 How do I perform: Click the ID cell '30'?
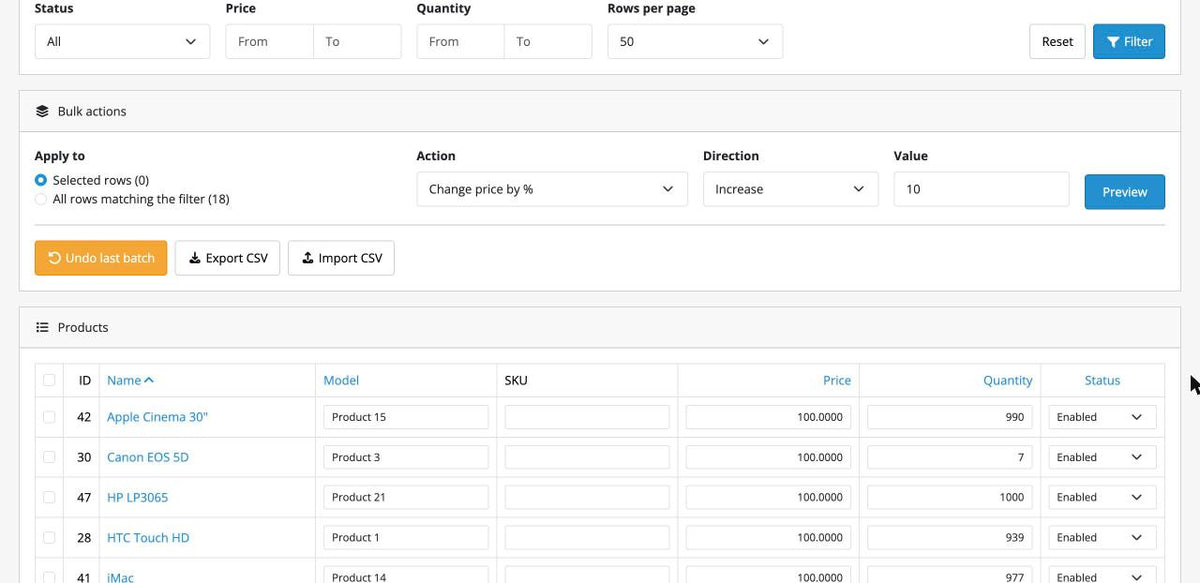click(84, 457)
